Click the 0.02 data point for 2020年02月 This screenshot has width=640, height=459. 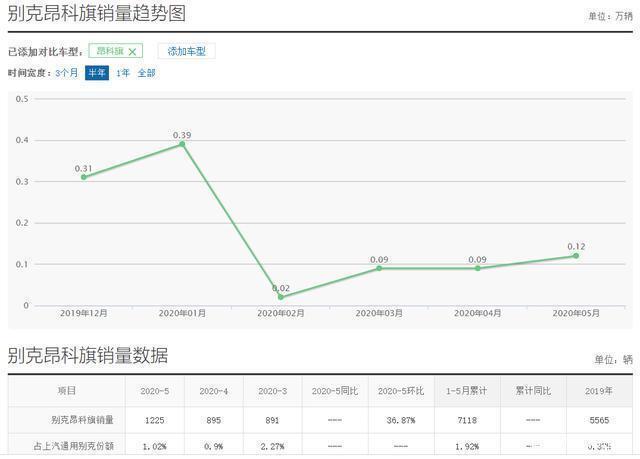tap(281, 297)
